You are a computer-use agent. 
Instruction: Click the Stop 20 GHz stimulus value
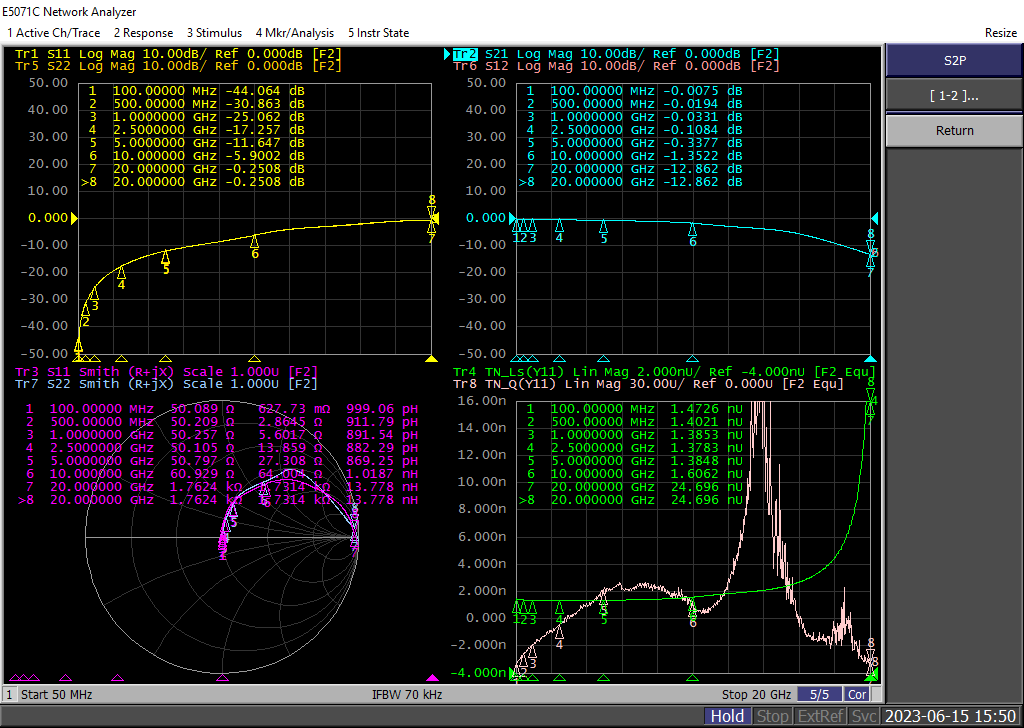pos(756,695)
